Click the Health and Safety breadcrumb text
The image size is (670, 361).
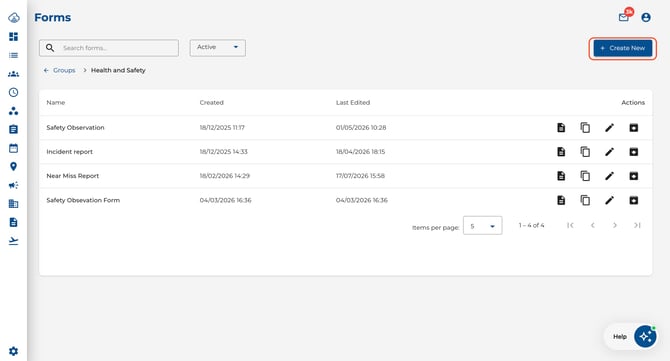pos(118,70)
